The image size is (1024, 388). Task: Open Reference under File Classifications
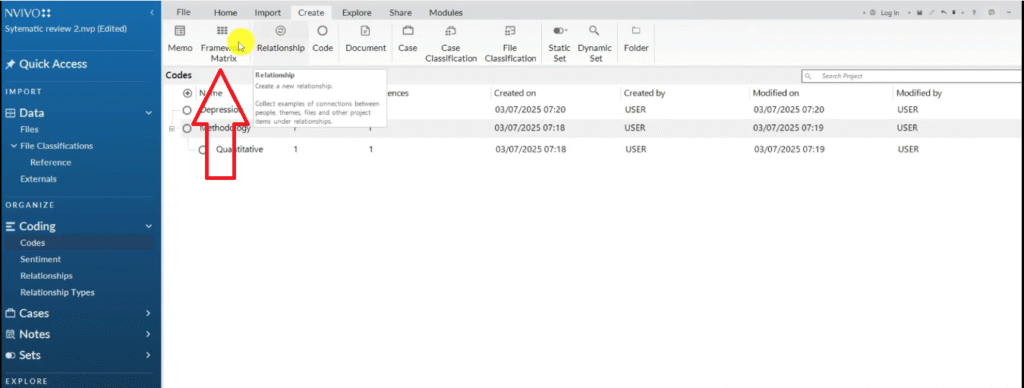click(x=51, y=163)
